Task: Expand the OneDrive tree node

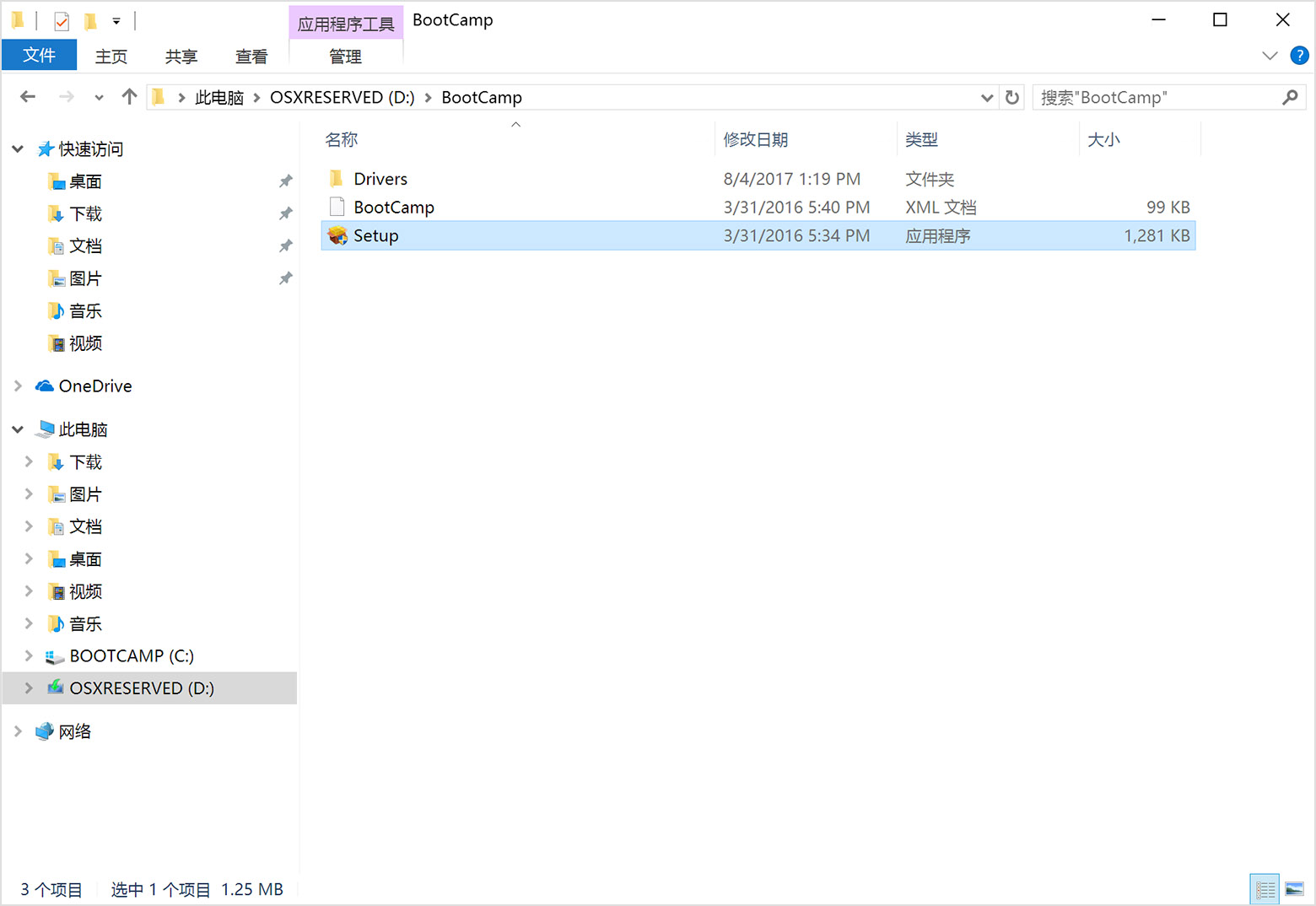Action: 18,386
